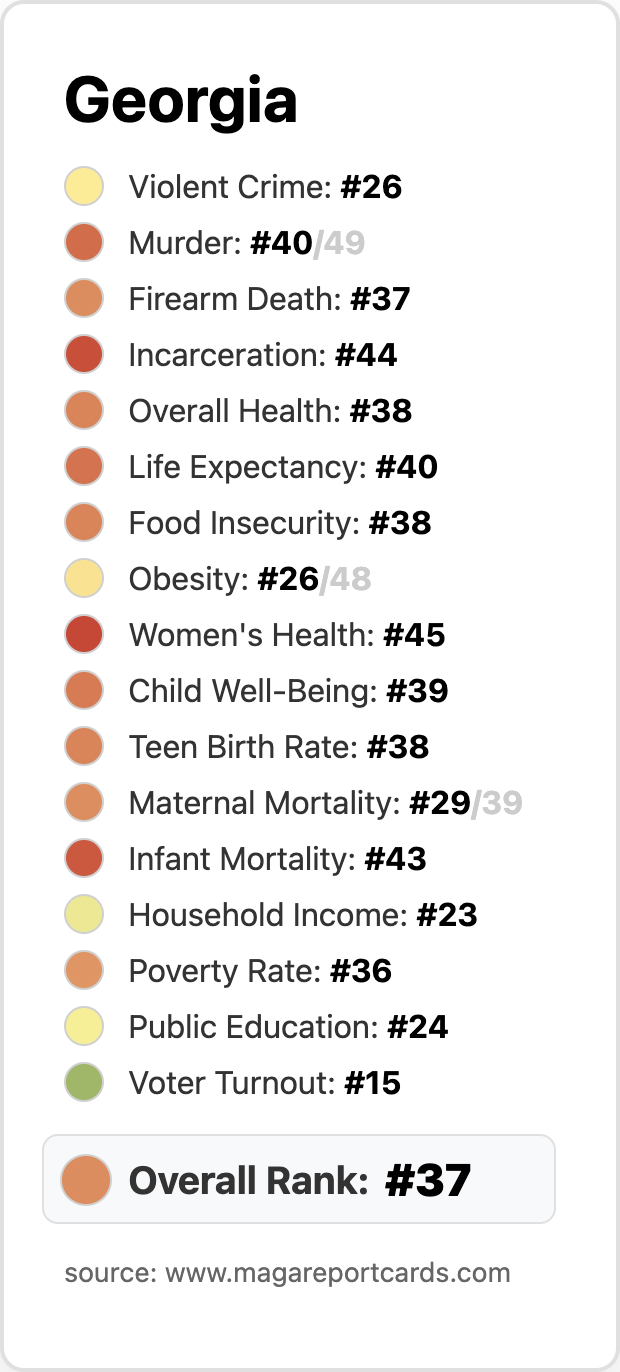Click the Georgia state heading
The image size is (620, 1372).
click(181, 101)
